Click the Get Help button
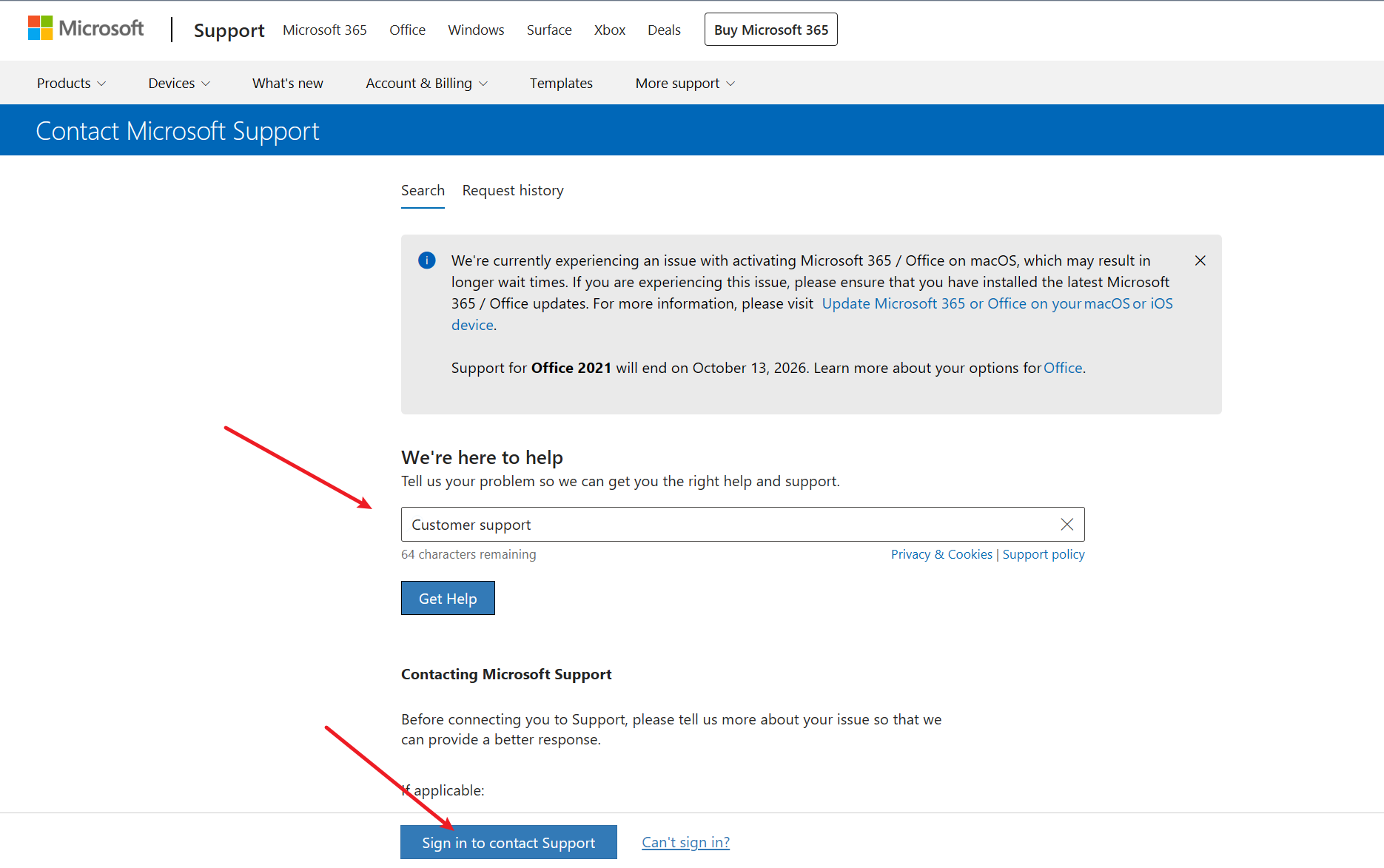The width and height of the screenshot is (1384, 868). click(448, 598)
